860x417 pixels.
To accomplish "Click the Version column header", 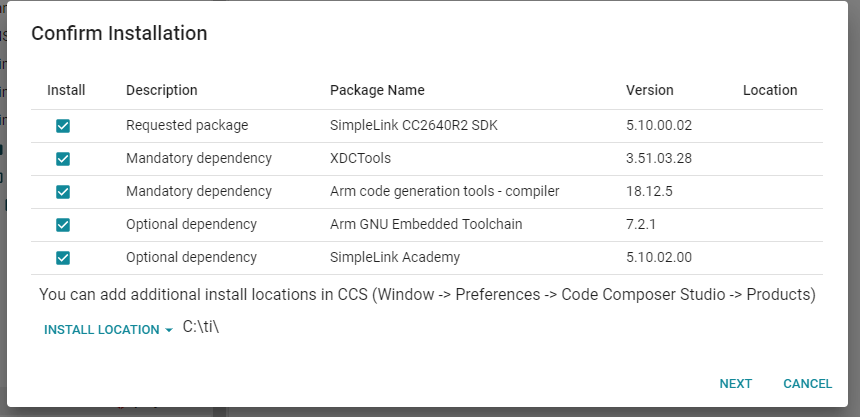I will click(x=650, y=90).
